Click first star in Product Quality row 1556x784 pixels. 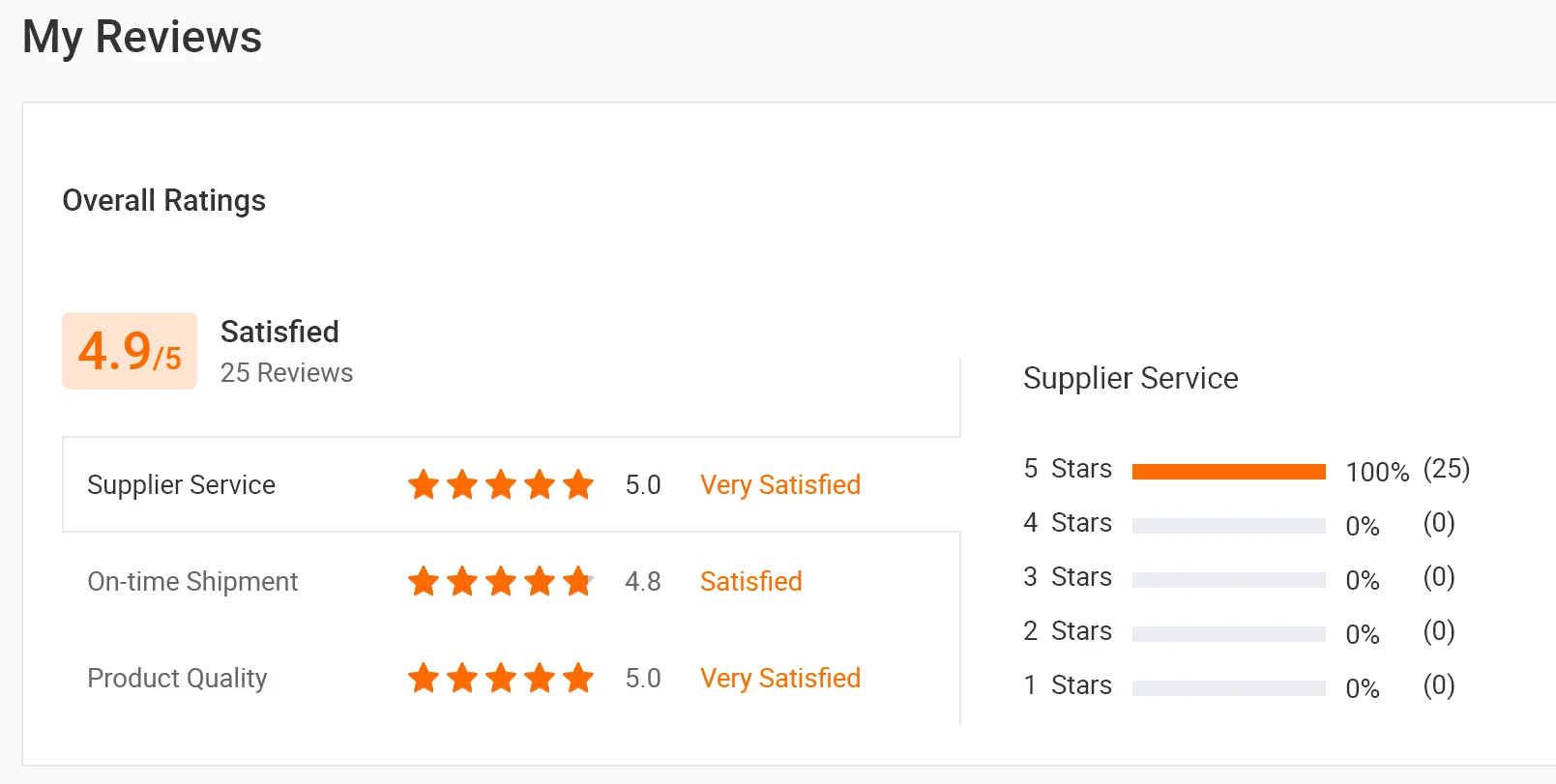(424, 678)
